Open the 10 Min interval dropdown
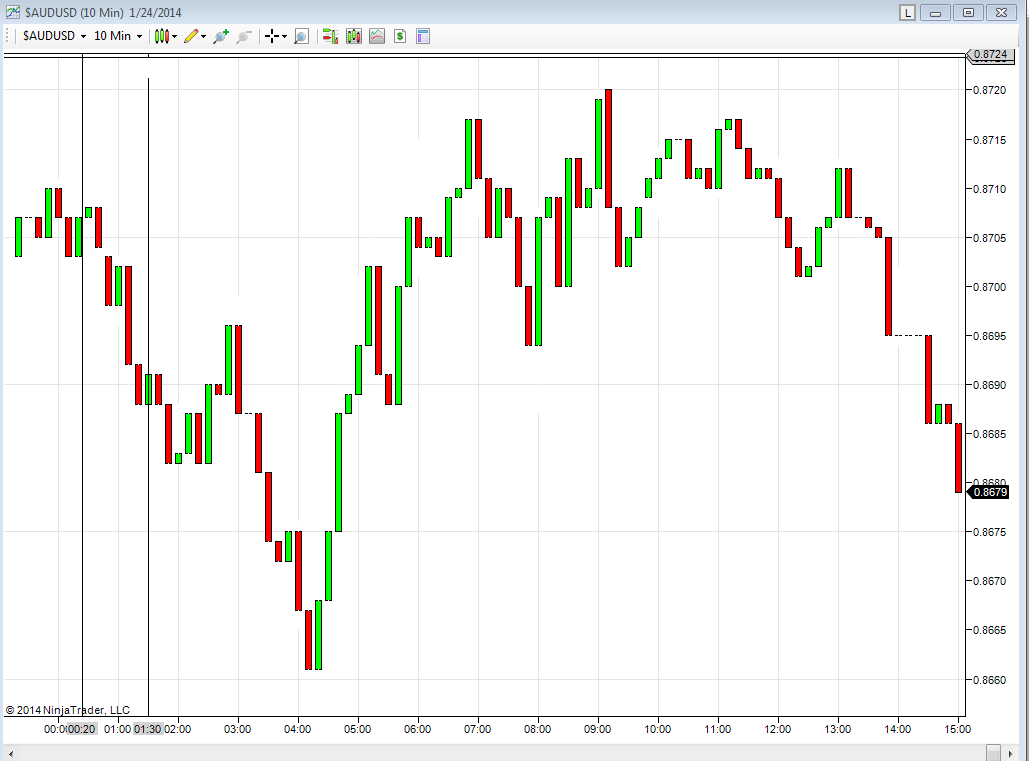Viewport: 1029px width, 761px height. tap(118, 36)
